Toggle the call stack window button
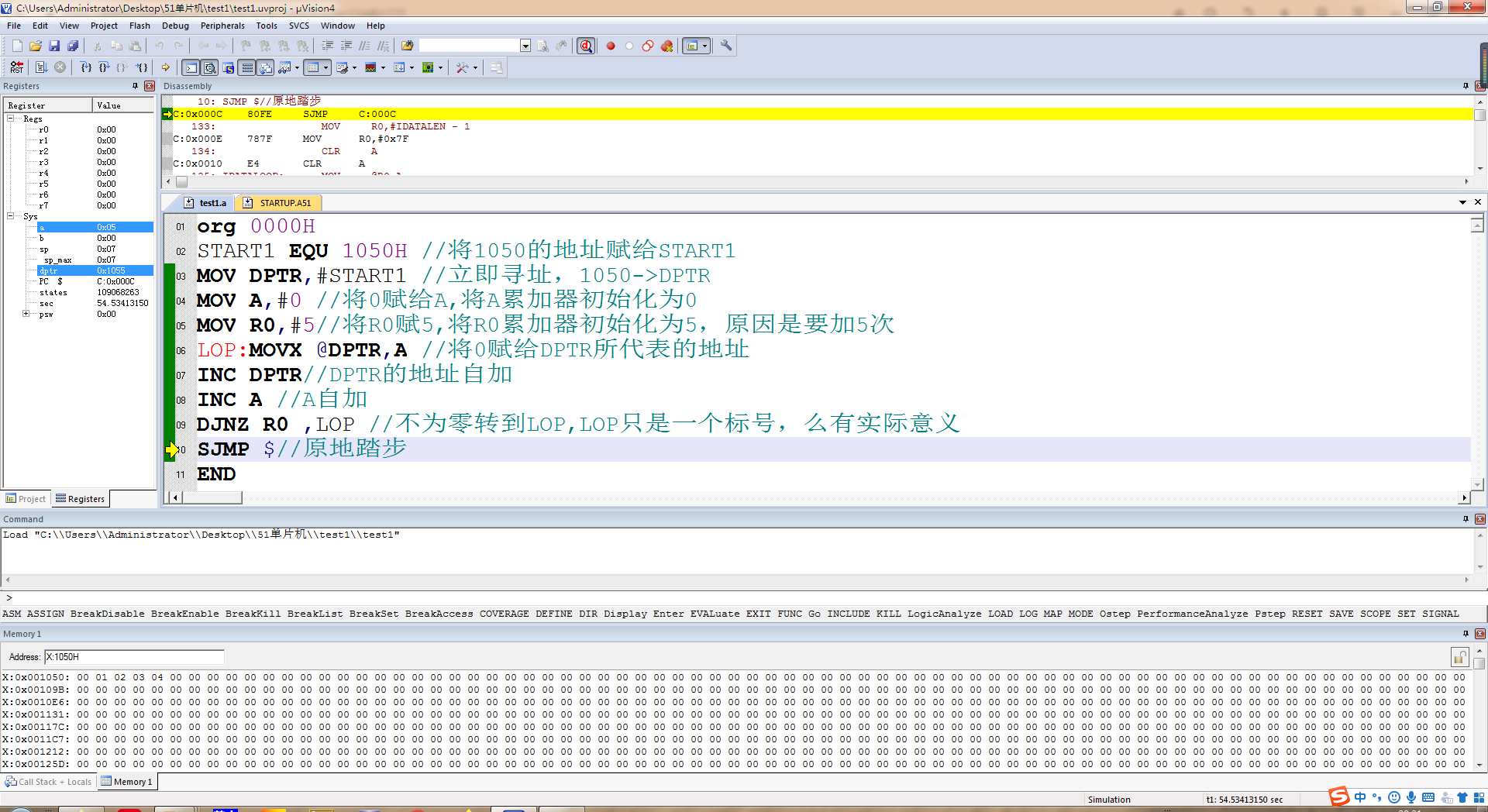1488x812 pixels. [x=266, y=67]
